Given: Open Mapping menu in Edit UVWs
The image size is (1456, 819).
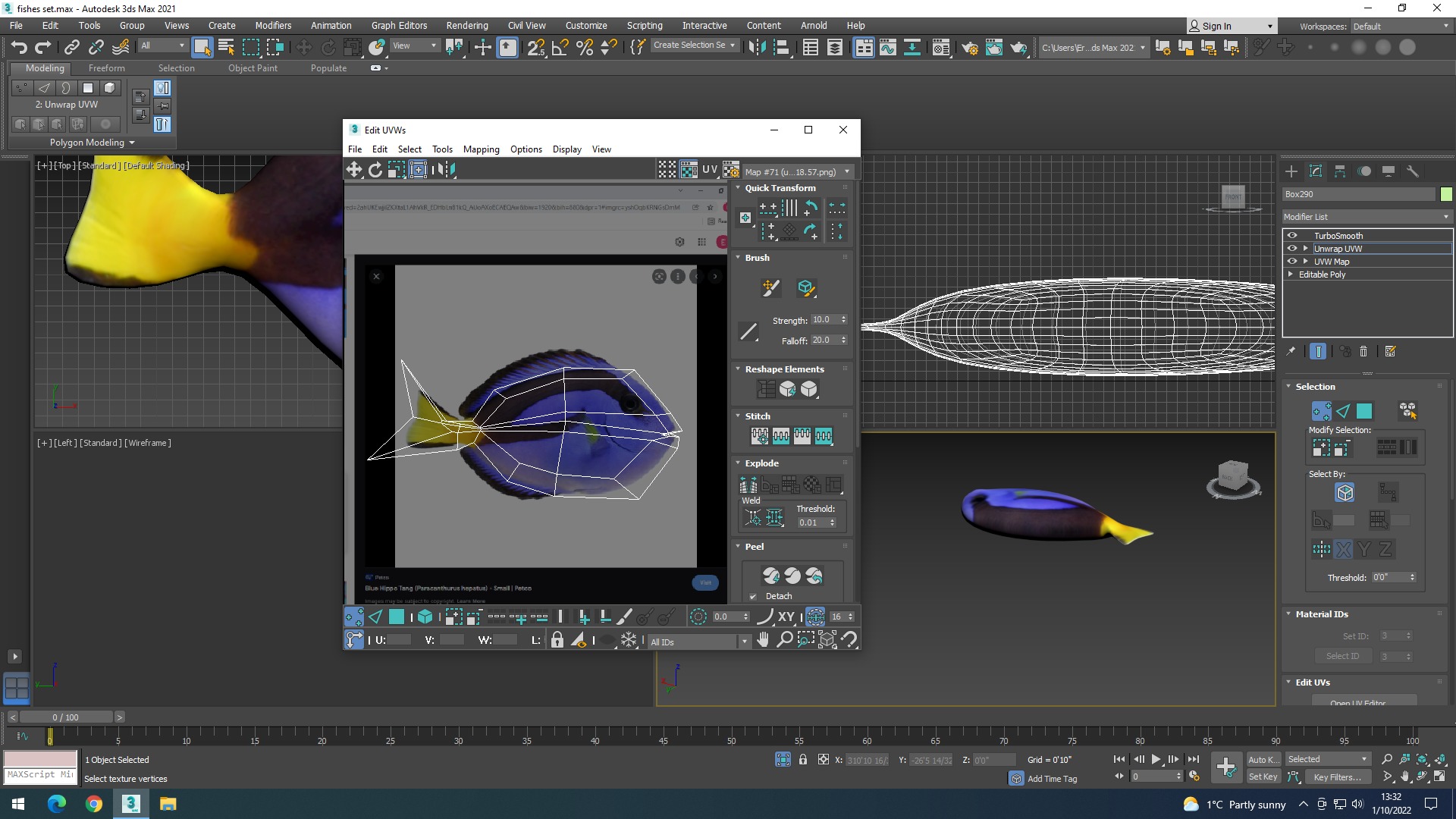Looking at the screenshot, I should 482,149.
